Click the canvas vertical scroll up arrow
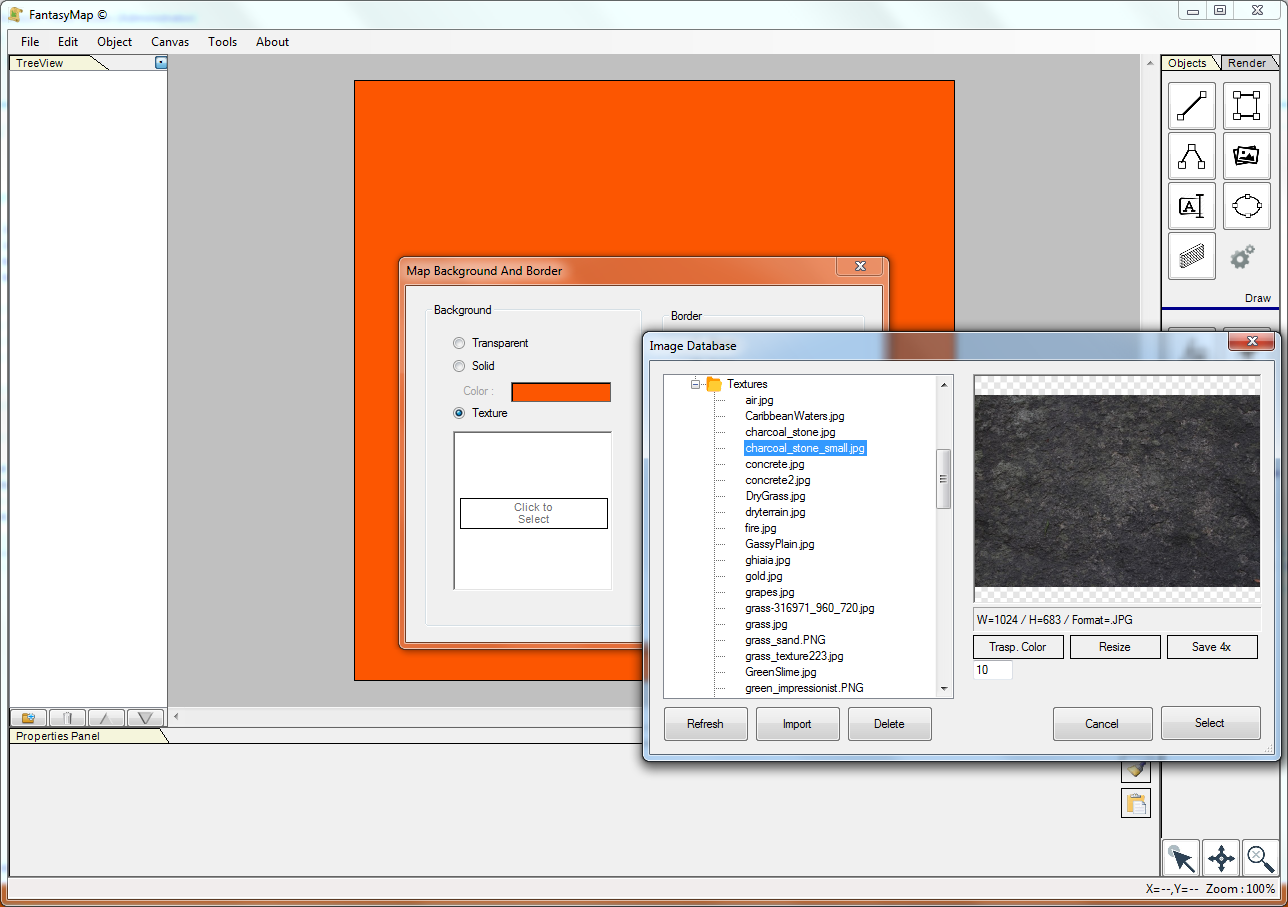The height and width of the screenshot is (907, 1288). (x=1152, y=63)
